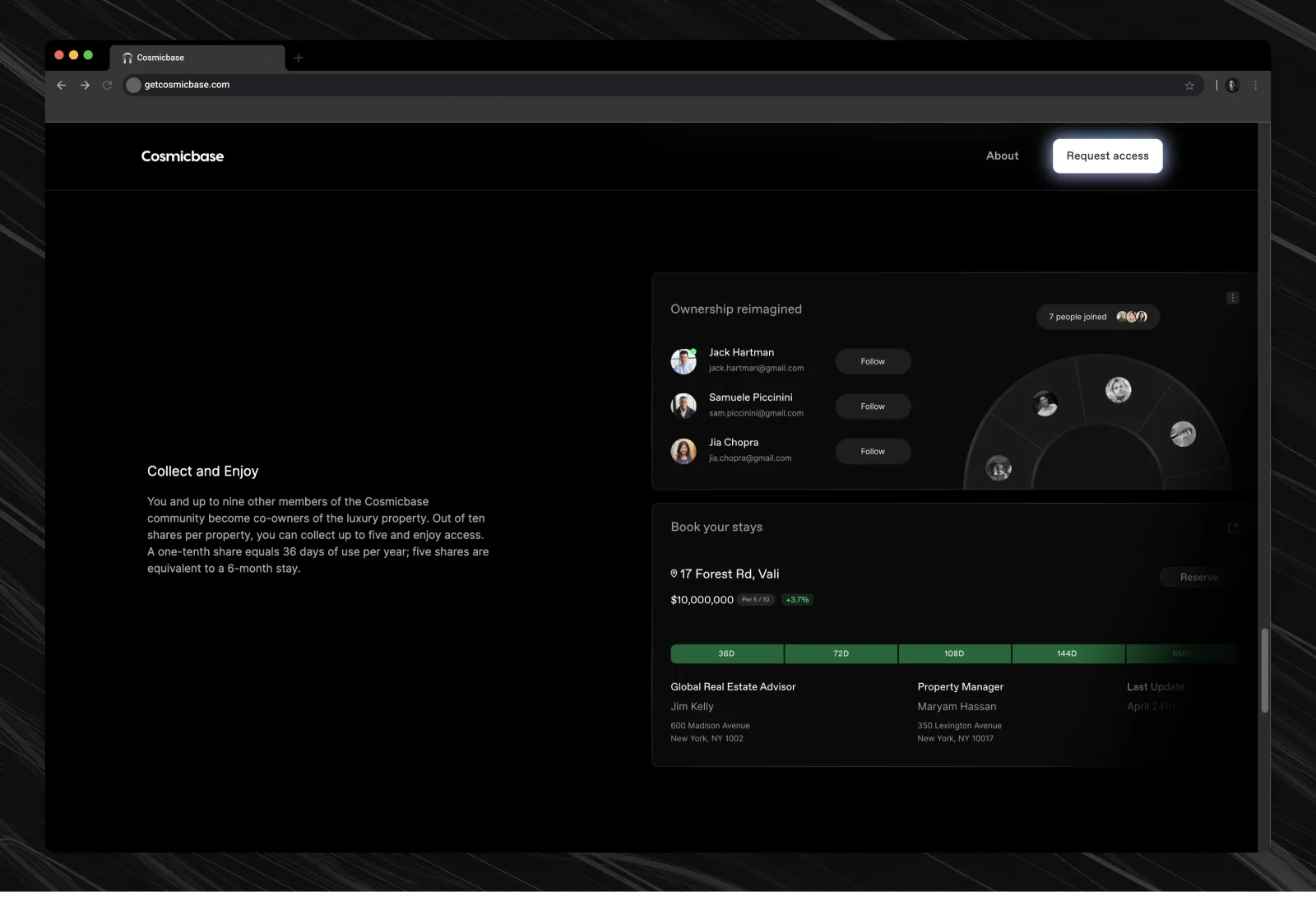Open a new tab with the plus icon
This screenshot has height=897, width=1316.
pyautogui.click(x=299, y=58)
